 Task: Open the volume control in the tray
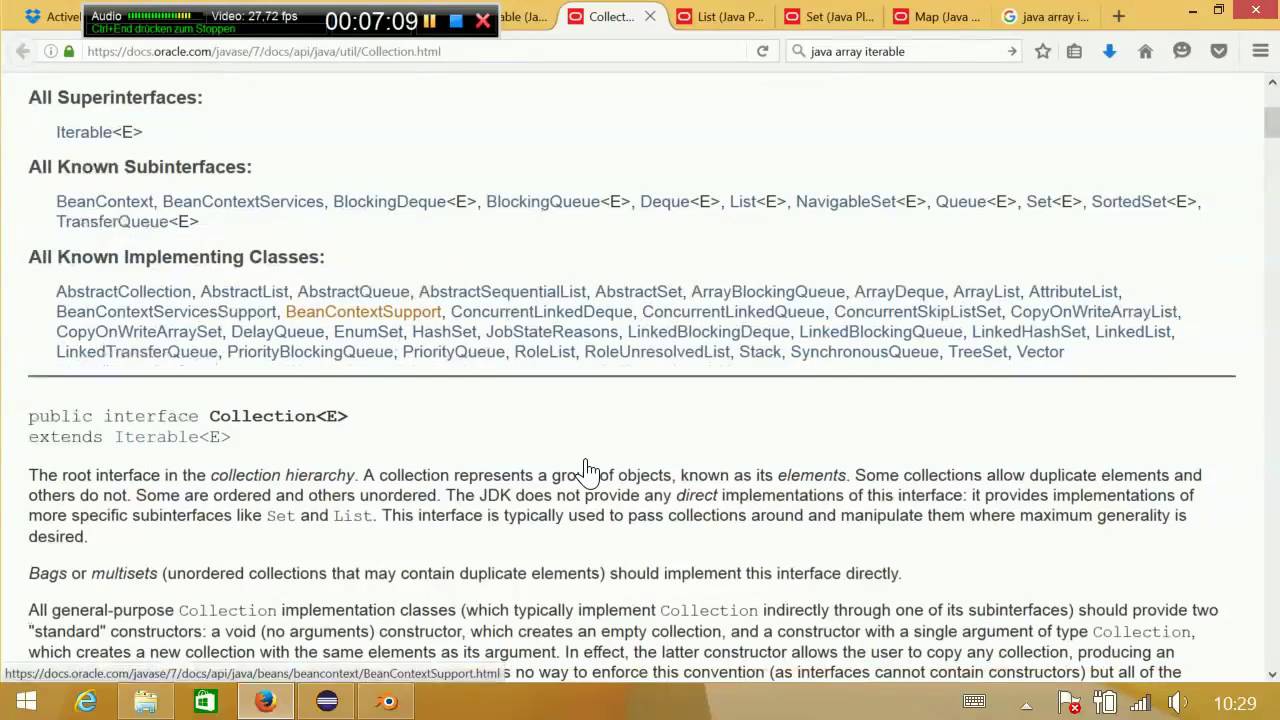(1177, 702)
